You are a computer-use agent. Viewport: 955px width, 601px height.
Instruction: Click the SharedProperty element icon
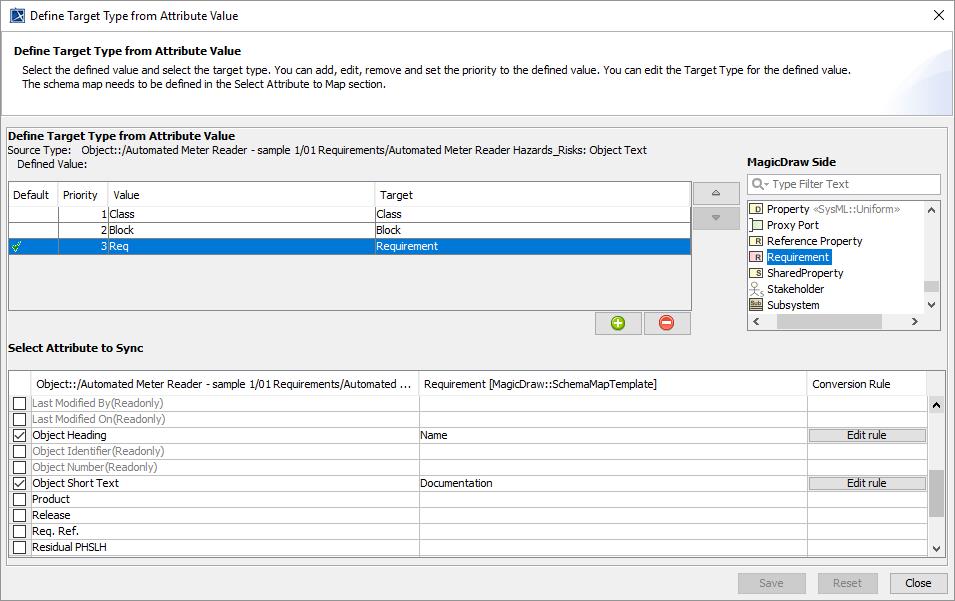tap(756, 273)
